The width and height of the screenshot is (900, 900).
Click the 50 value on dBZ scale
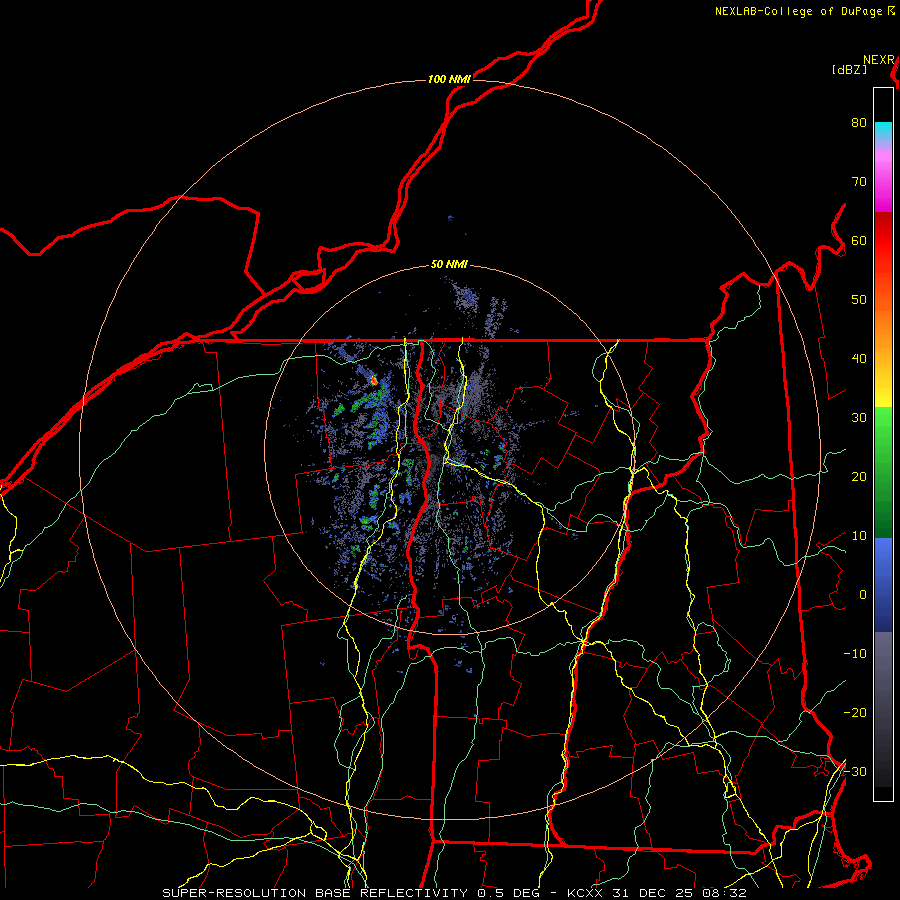[859, 300]
